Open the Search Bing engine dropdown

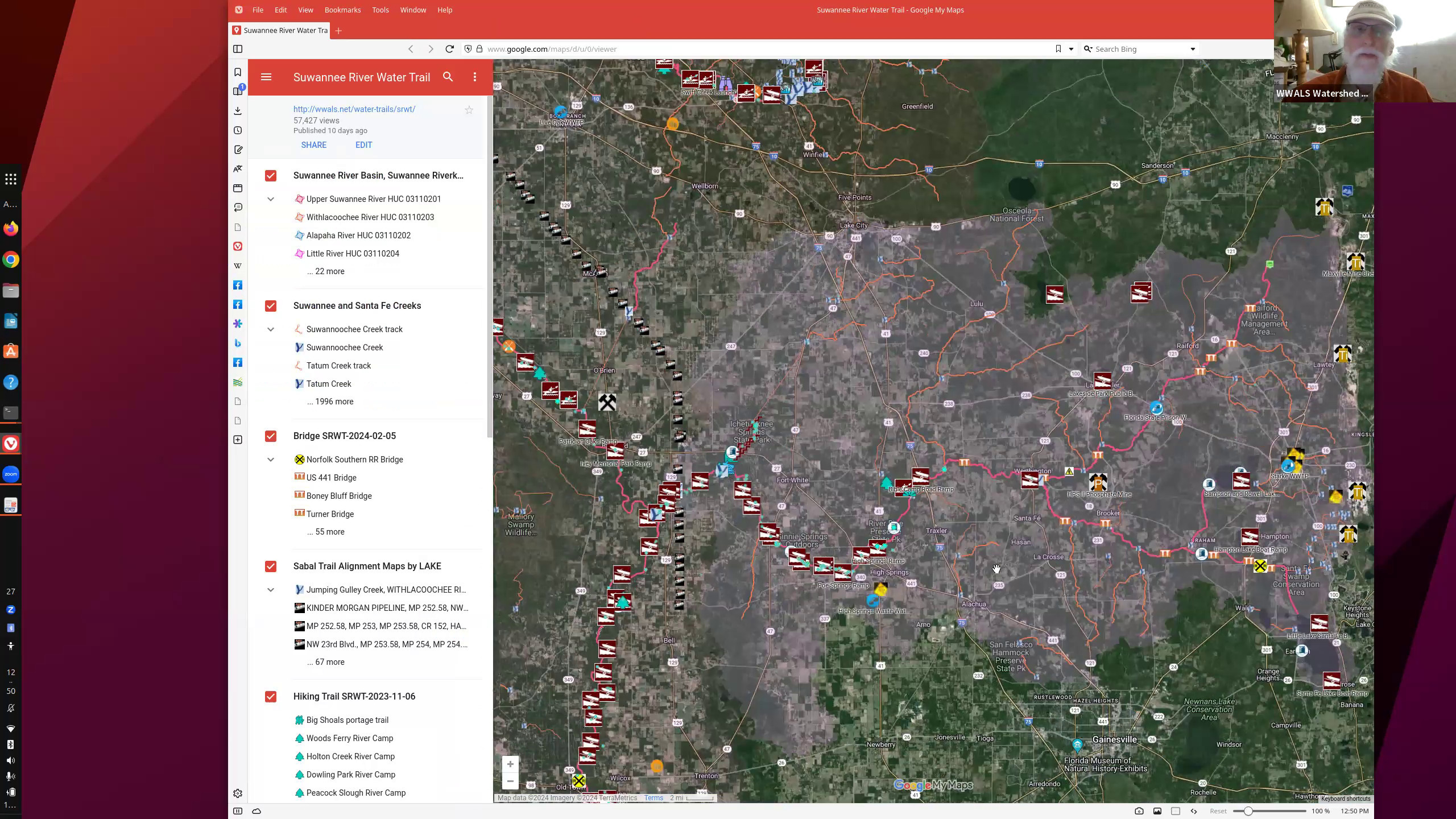(x=1193, y=49)
